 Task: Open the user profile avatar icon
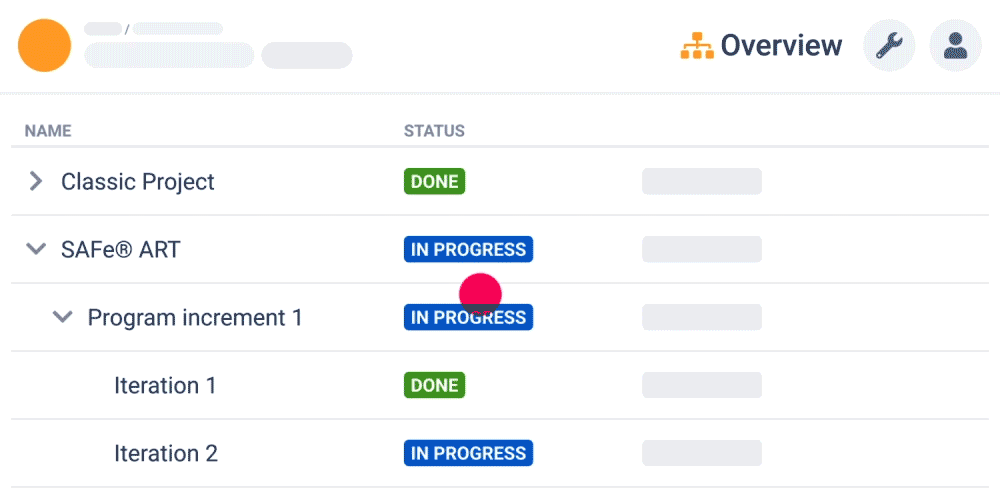pos(955,46)
